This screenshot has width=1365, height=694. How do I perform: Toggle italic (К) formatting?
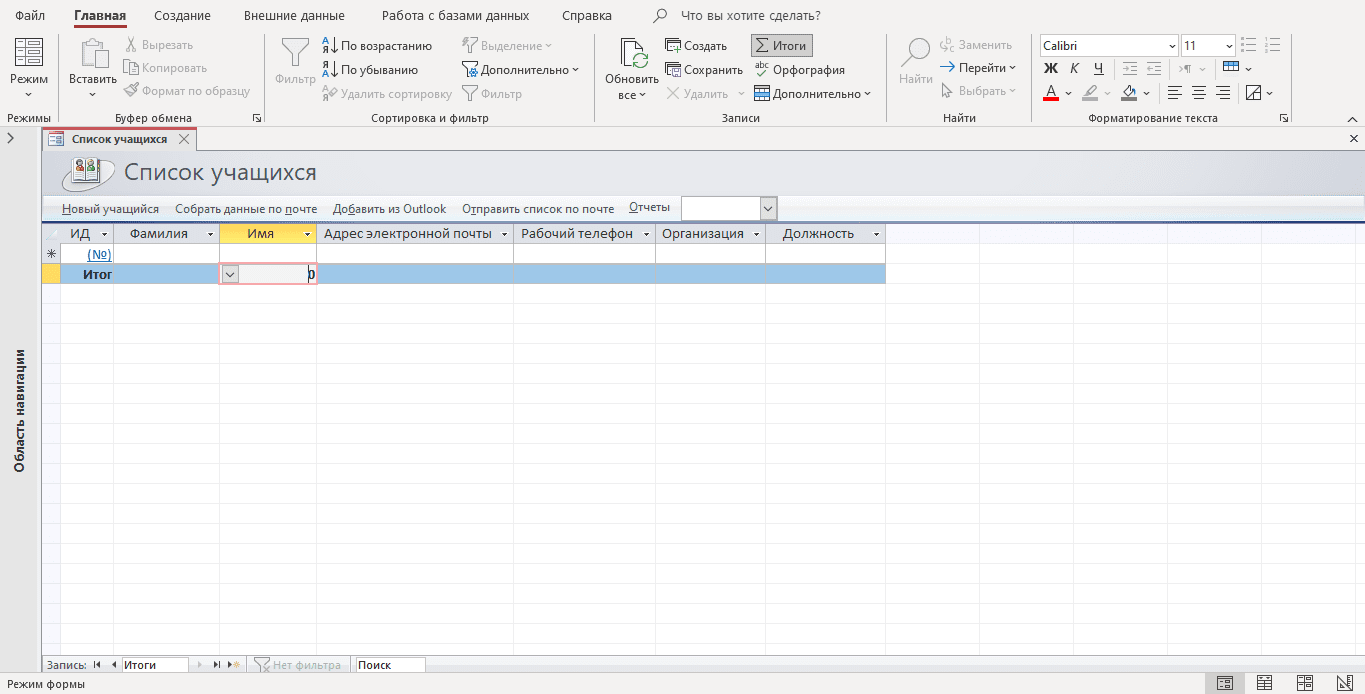[1074, 69]
